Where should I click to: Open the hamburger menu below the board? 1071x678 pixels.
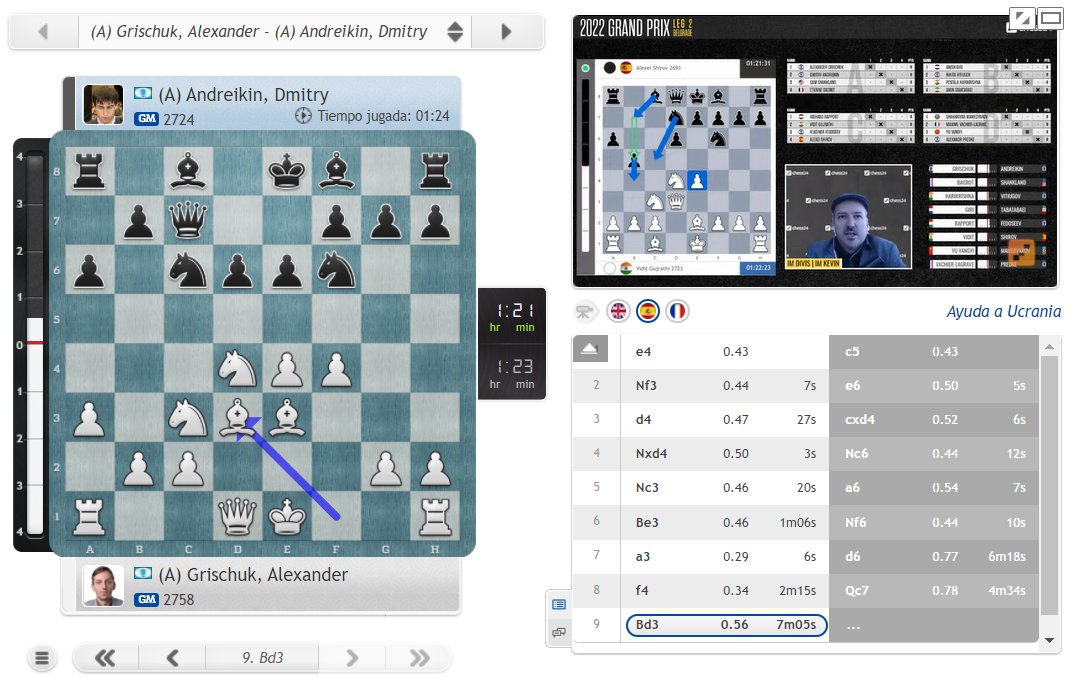[42, 658]
